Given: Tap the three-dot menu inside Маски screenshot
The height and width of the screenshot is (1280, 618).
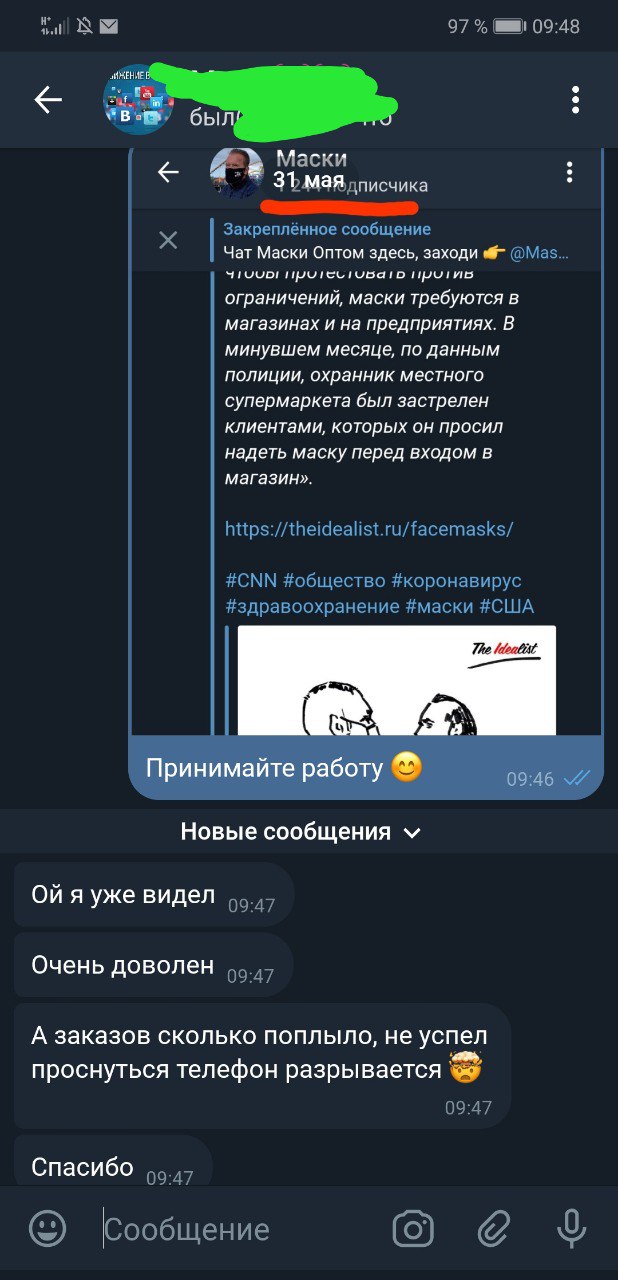Looking at the screenshot, I should (x=569, y=173).
